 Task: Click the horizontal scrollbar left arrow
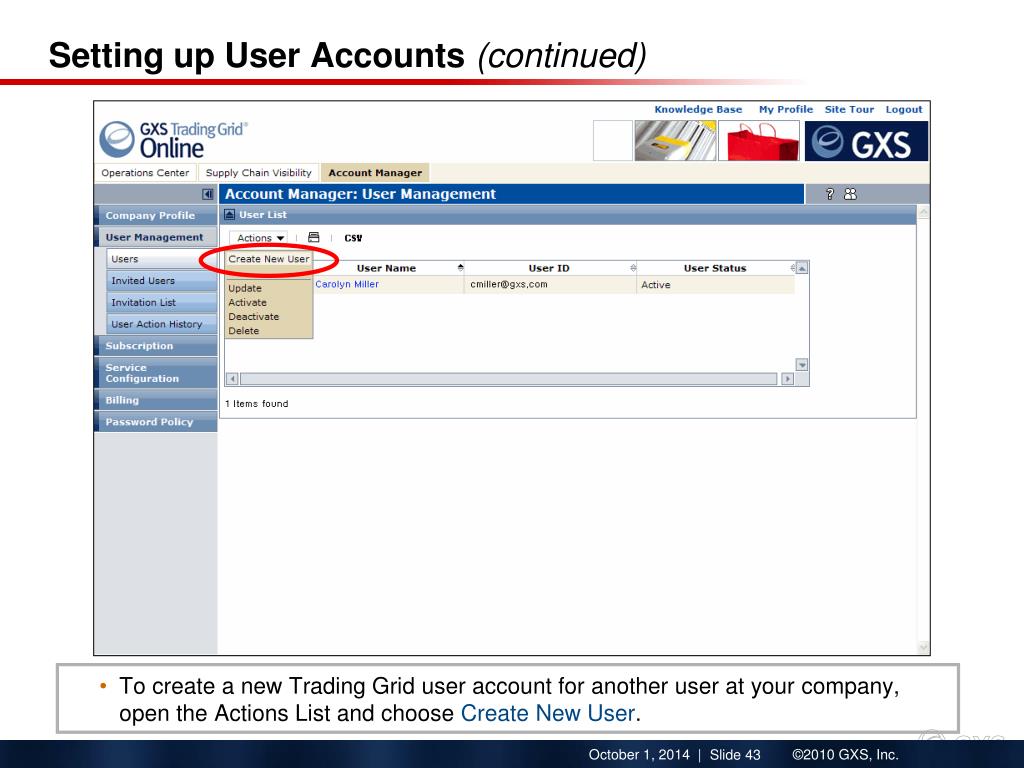pos(232,379)
